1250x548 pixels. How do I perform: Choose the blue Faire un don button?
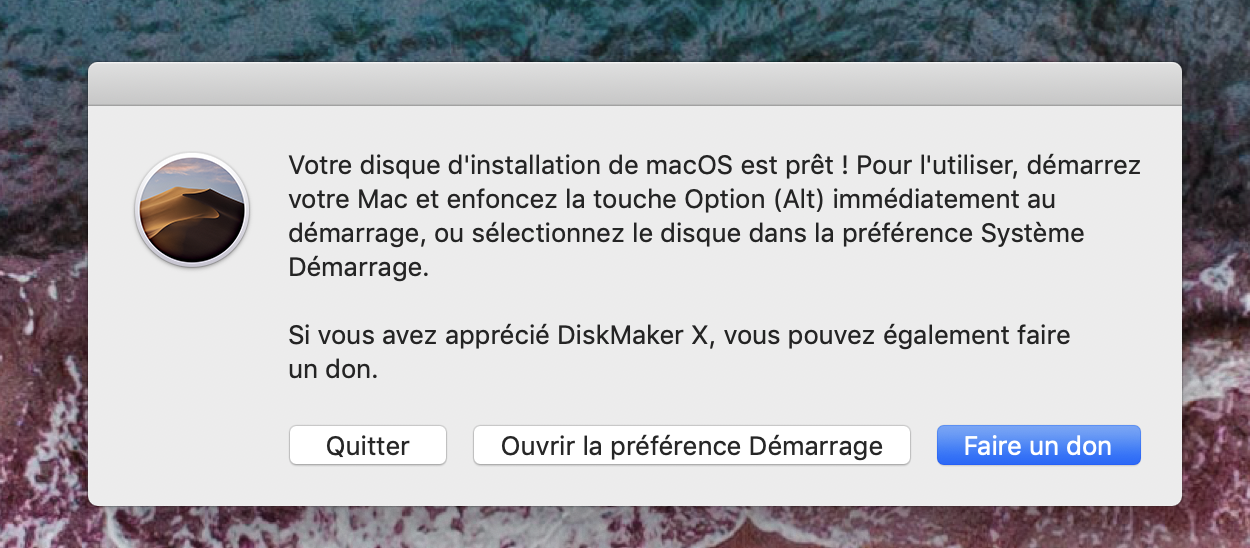coord(1038,446)
